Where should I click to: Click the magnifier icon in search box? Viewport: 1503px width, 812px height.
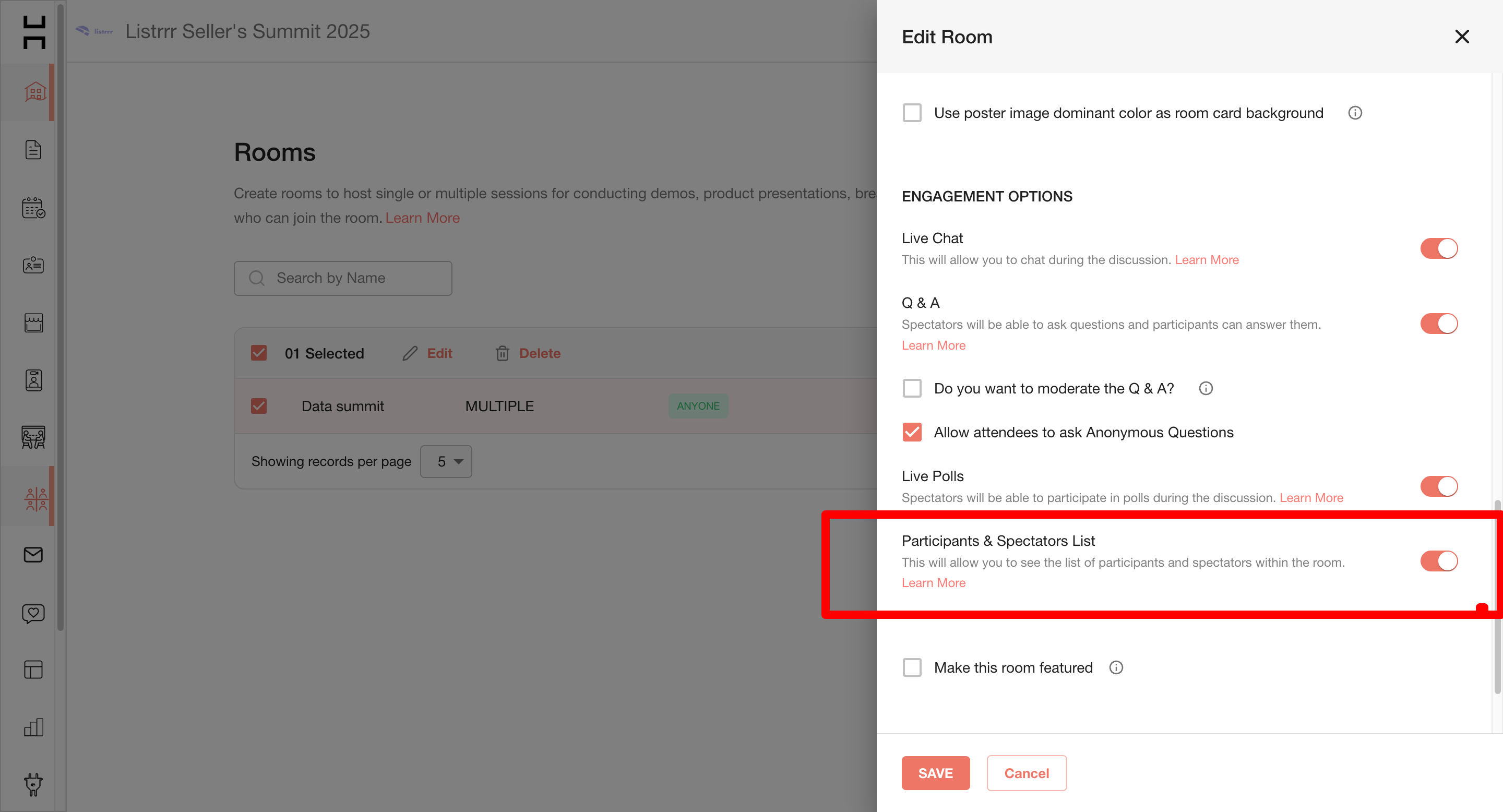(x=257, y=278)
